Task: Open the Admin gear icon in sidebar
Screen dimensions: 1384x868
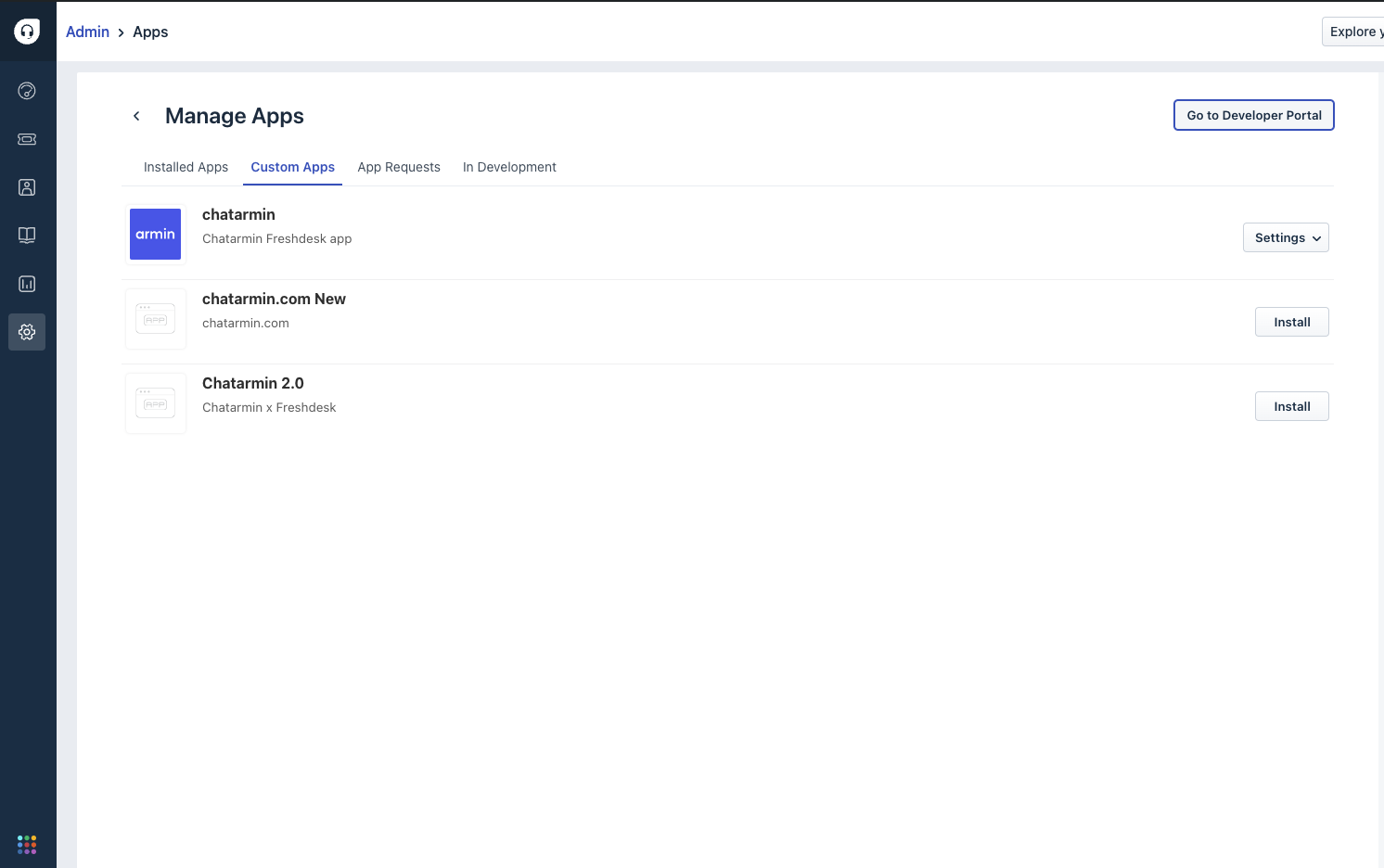Action: pos(27,332)
